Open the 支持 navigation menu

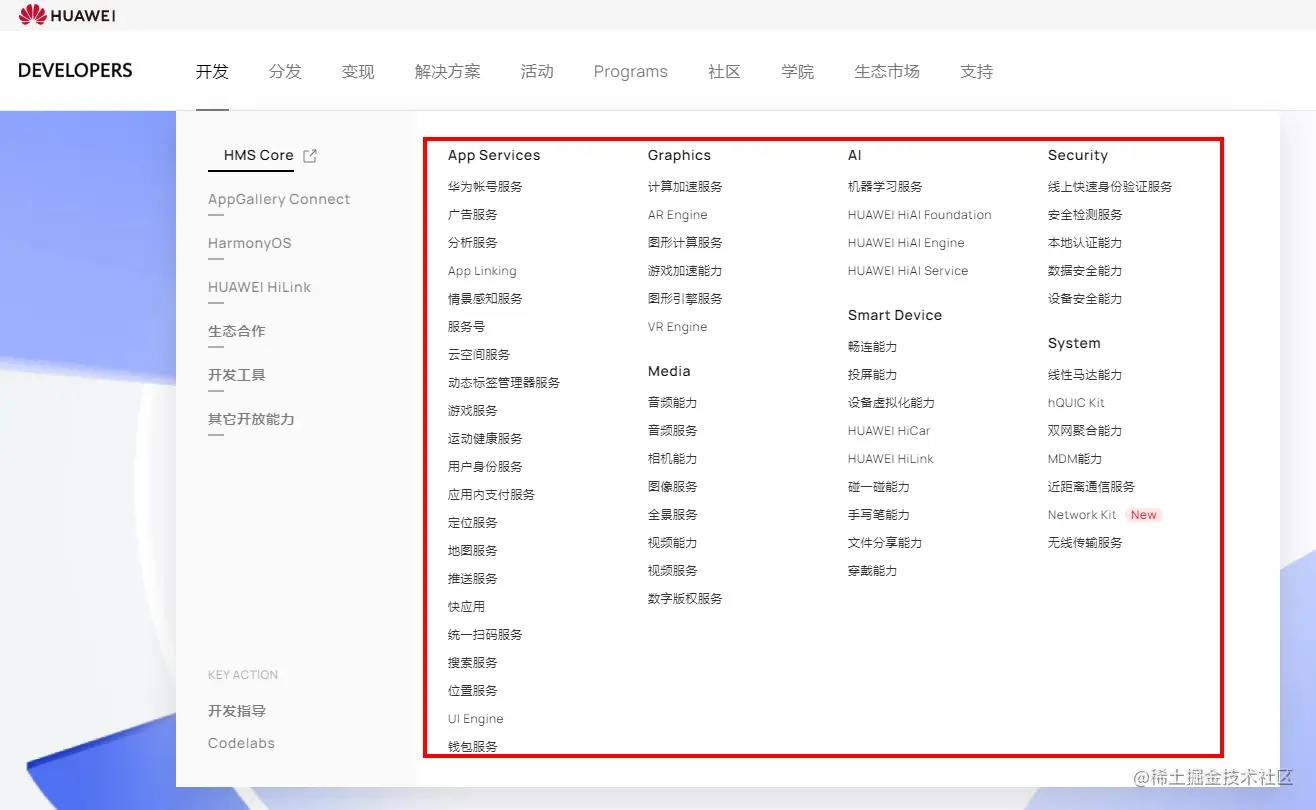[x=977, y=72]
